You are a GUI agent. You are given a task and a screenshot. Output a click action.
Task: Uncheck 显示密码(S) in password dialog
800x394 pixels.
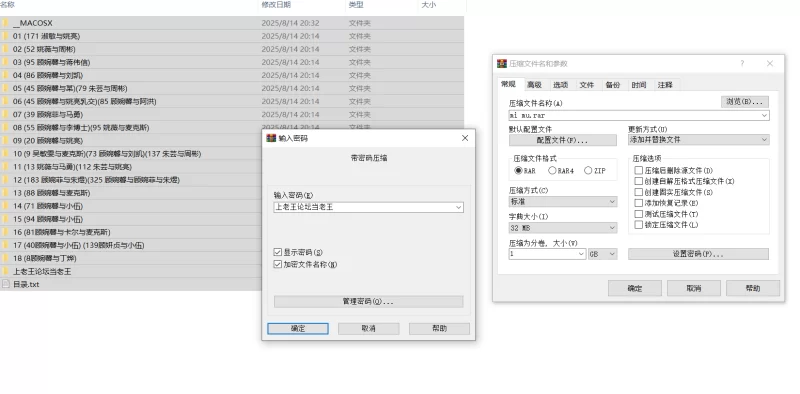[x=278, y=252]
